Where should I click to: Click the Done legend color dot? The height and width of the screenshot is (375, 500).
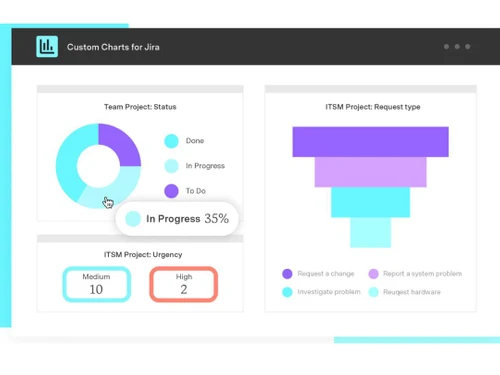[x=171, y=141]
